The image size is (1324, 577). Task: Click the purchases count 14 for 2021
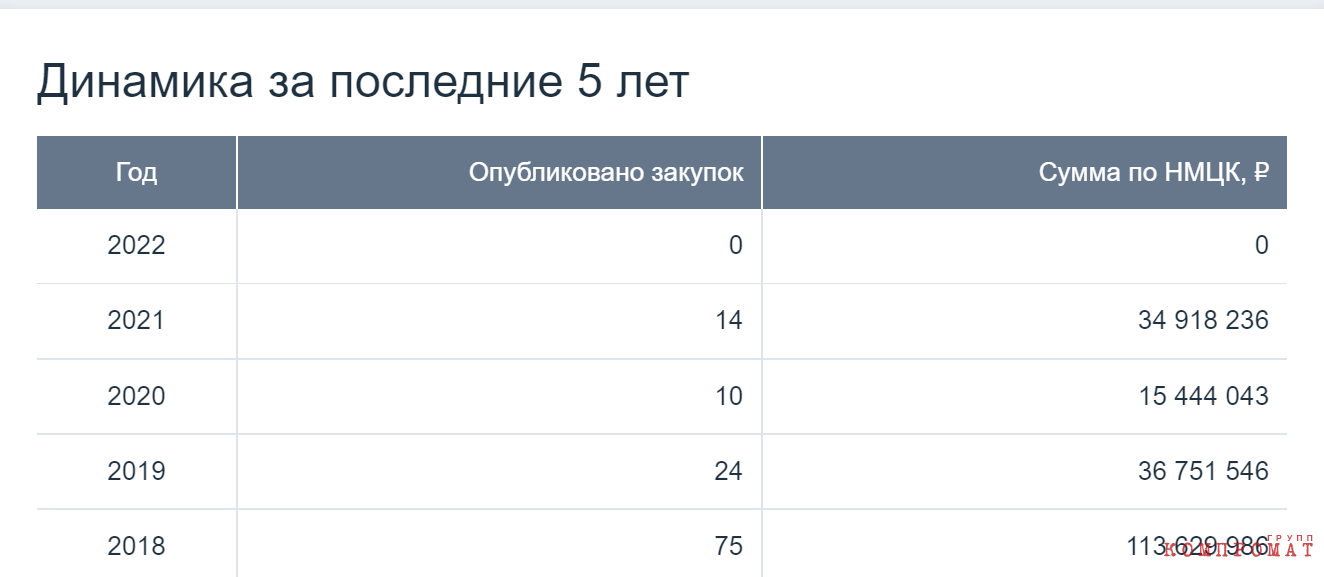pos(729,321)
